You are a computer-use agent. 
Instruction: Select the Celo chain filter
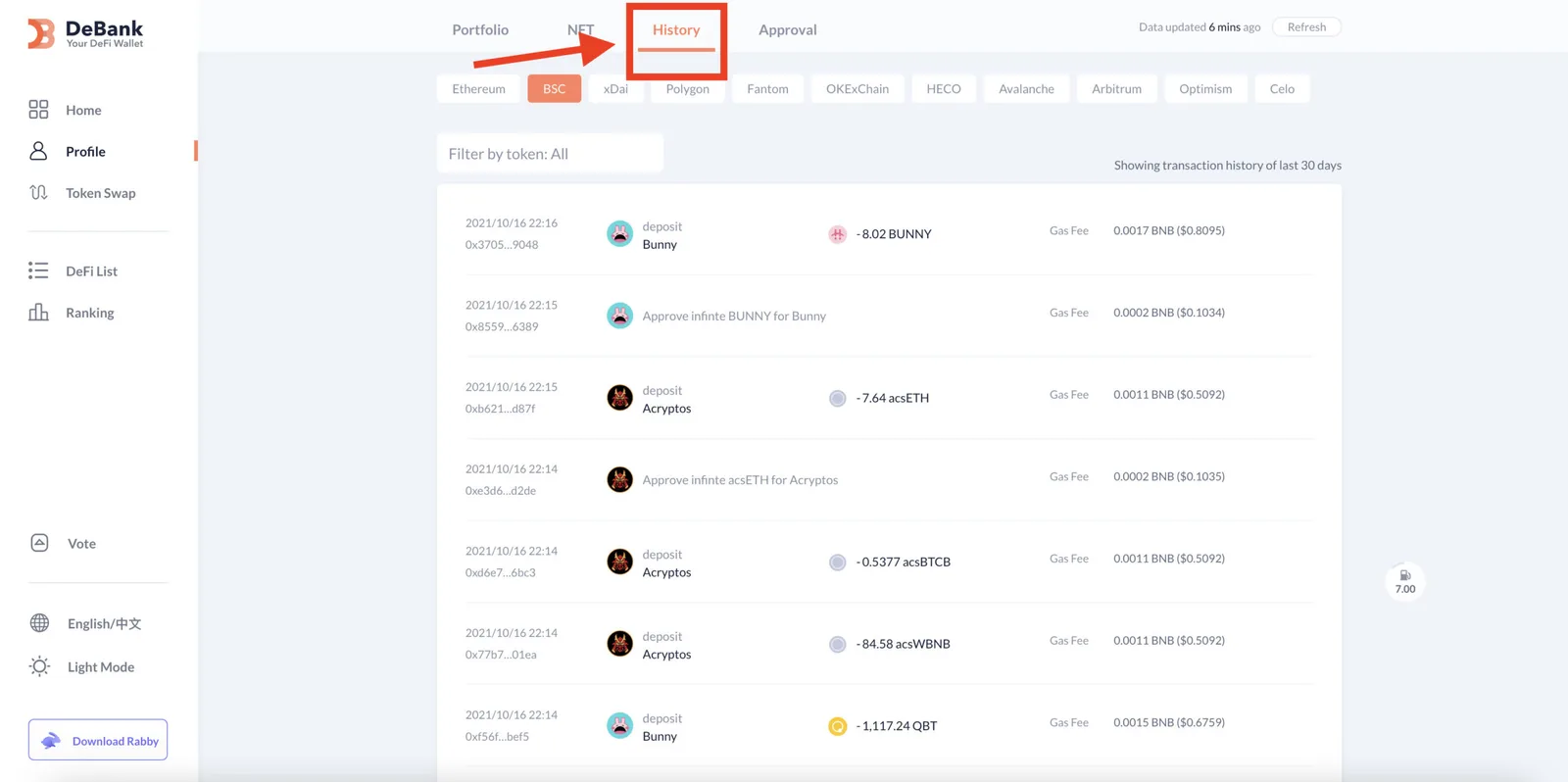[1282, 88]
